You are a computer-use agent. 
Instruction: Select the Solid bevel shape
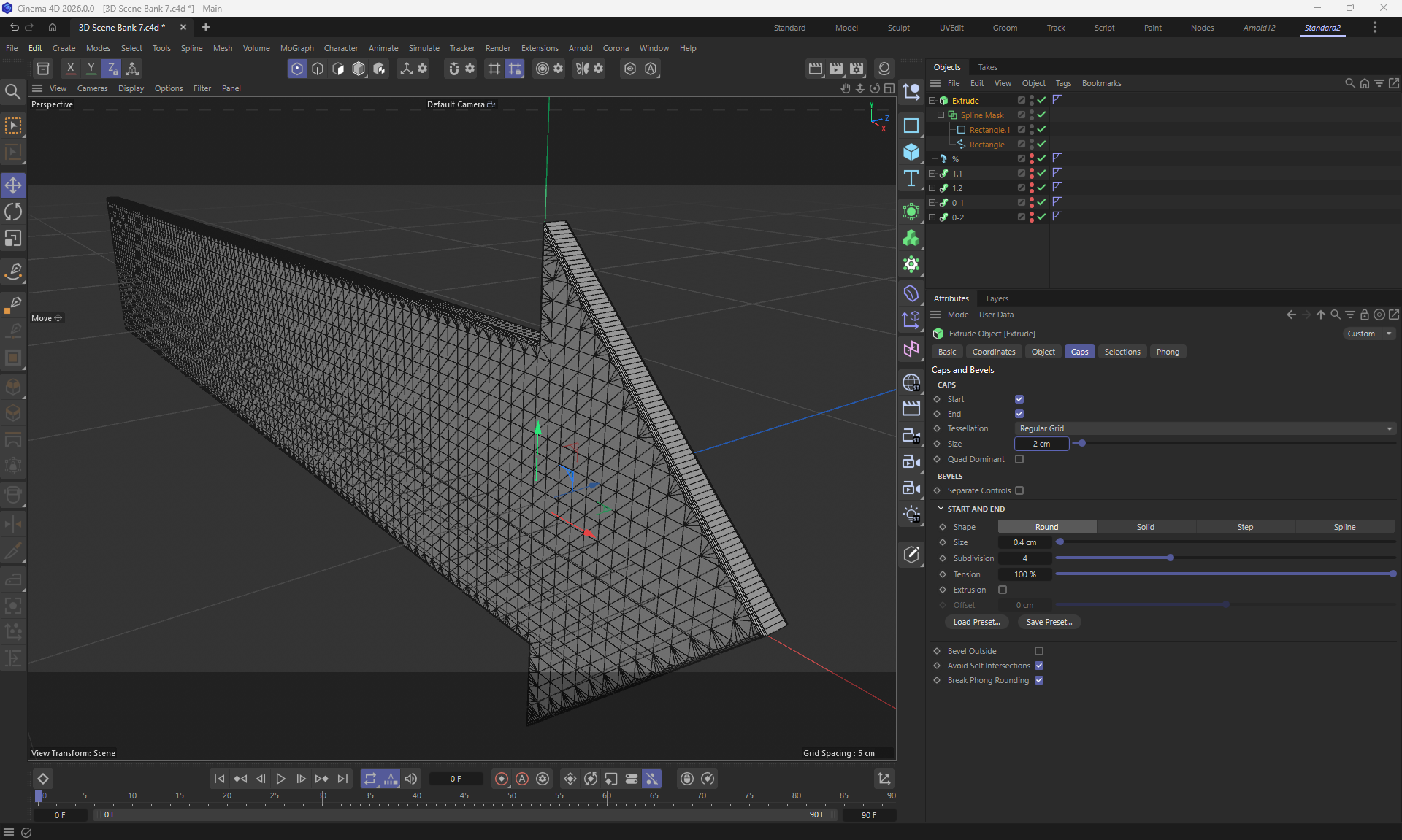1145,527
